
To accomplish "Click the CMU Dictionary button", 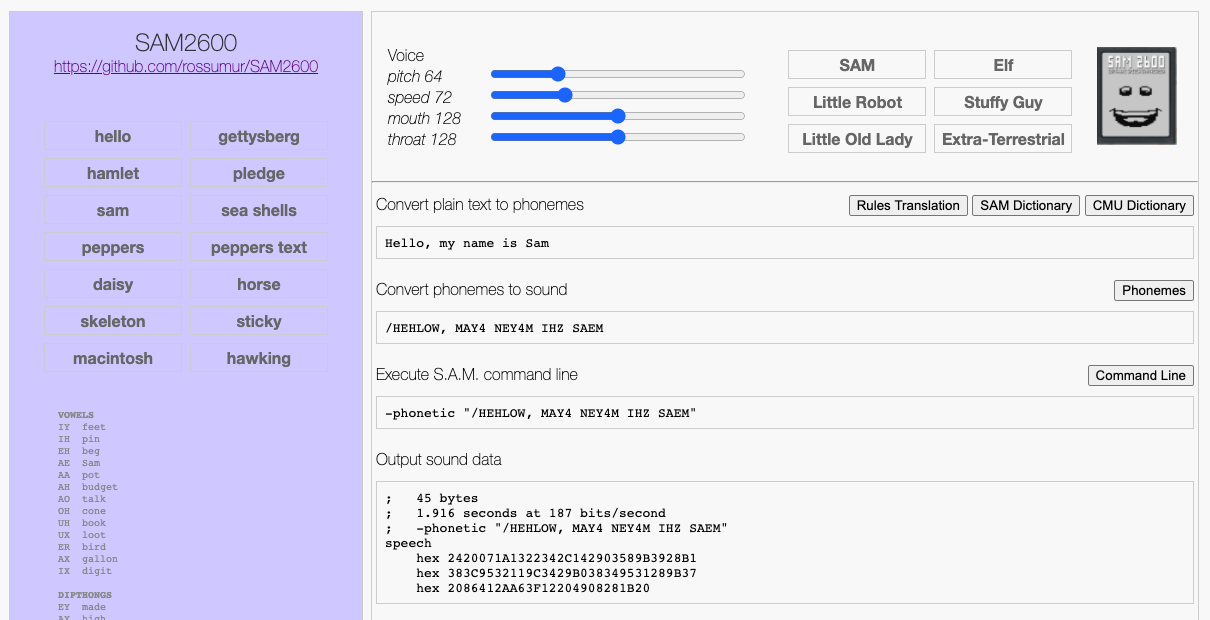I will (1139, 205).
